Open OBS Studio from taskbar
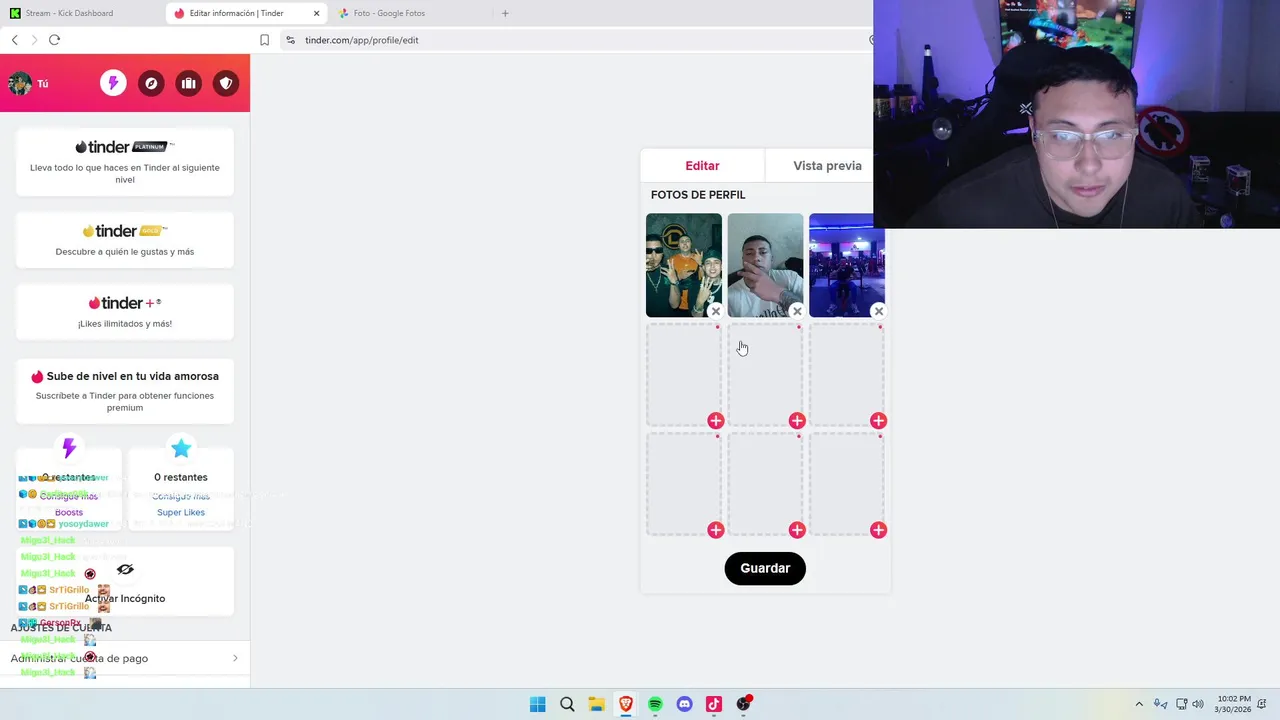The height and width of the screenshot is (720, 1280). point(743,704)
